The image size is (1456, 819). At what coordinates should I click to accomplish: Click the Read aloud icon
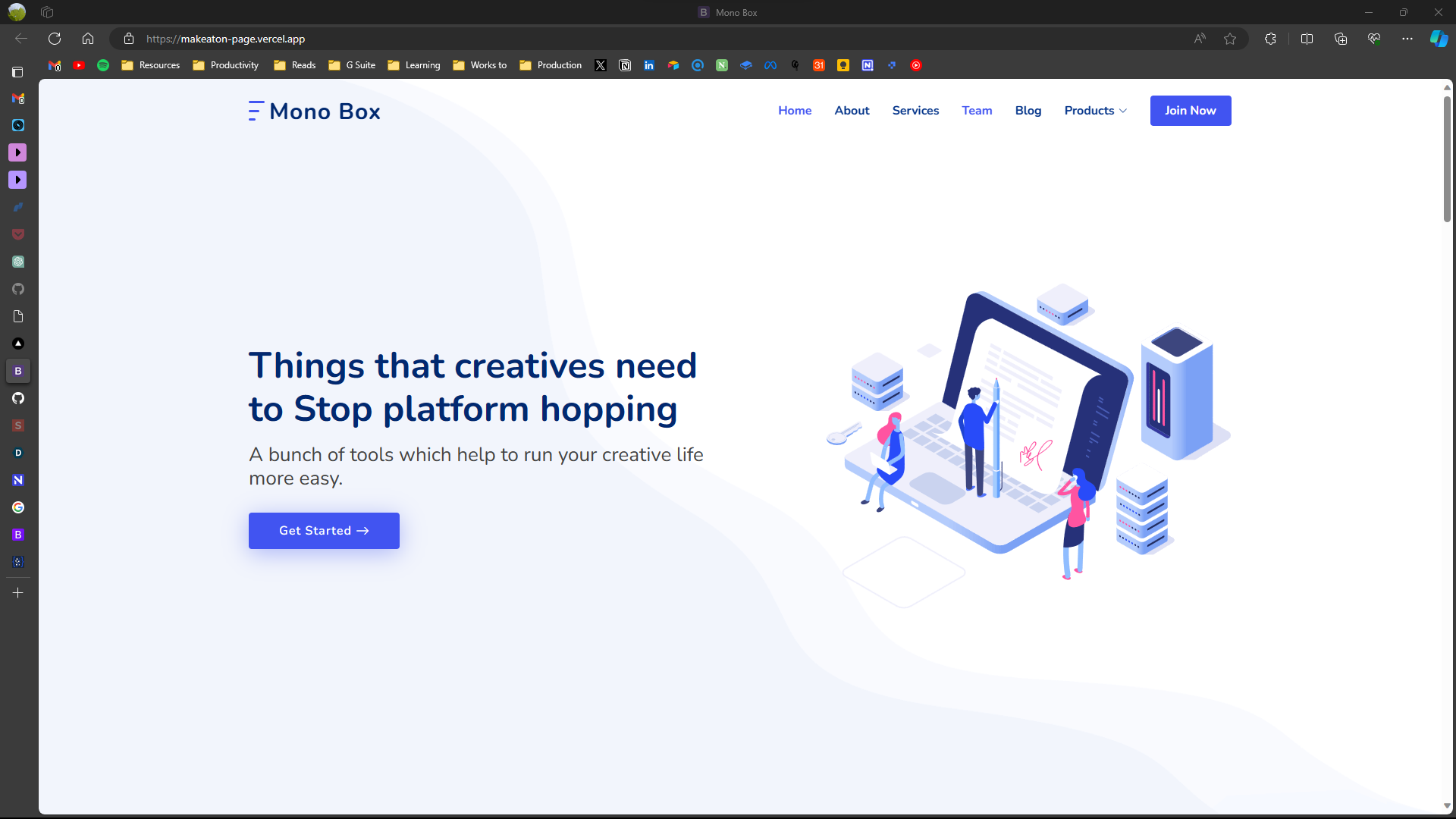click(x=1200, y=39)
